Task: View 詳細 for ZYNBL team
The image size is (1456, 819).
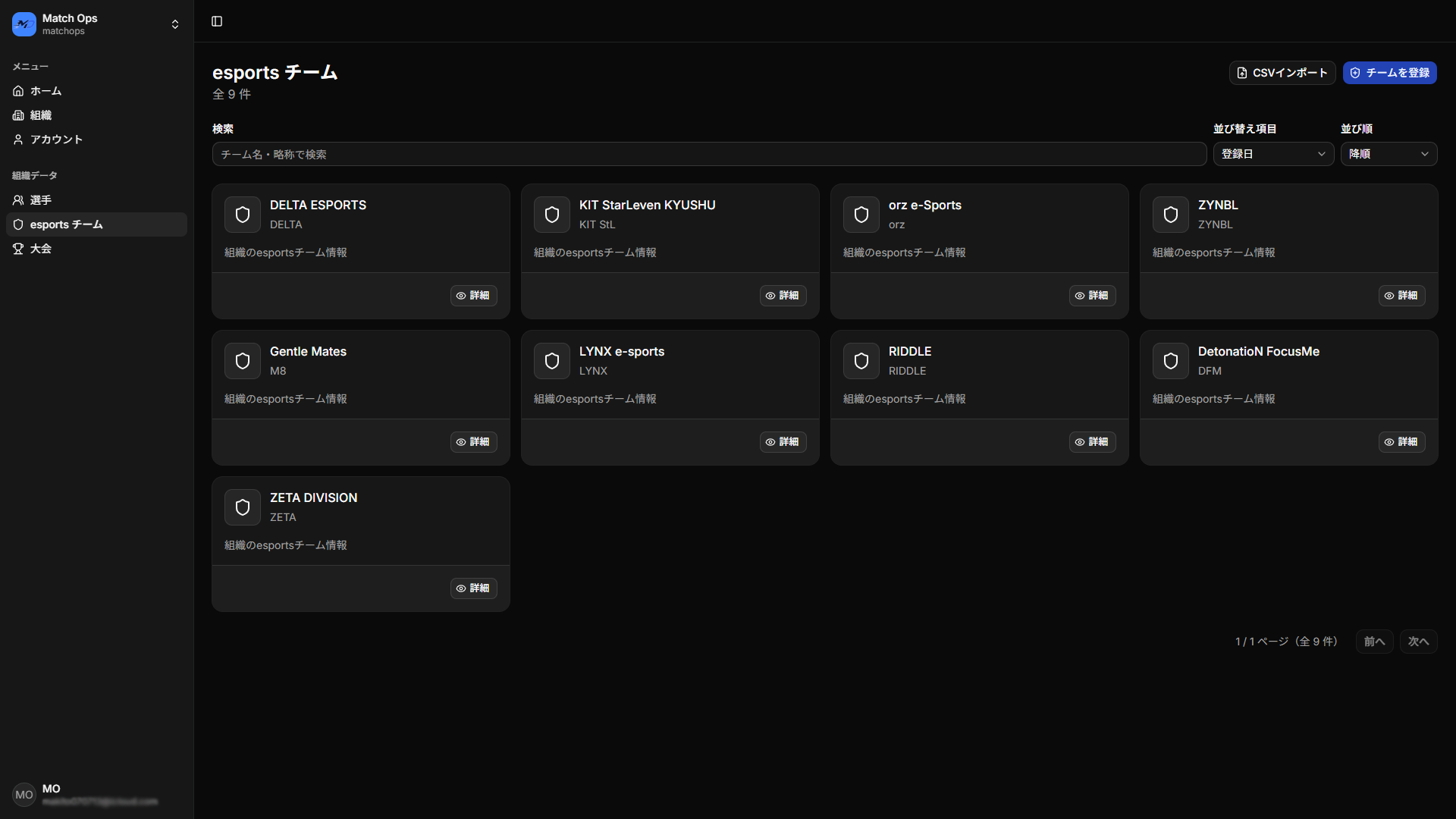Action: click(1402, 296)
